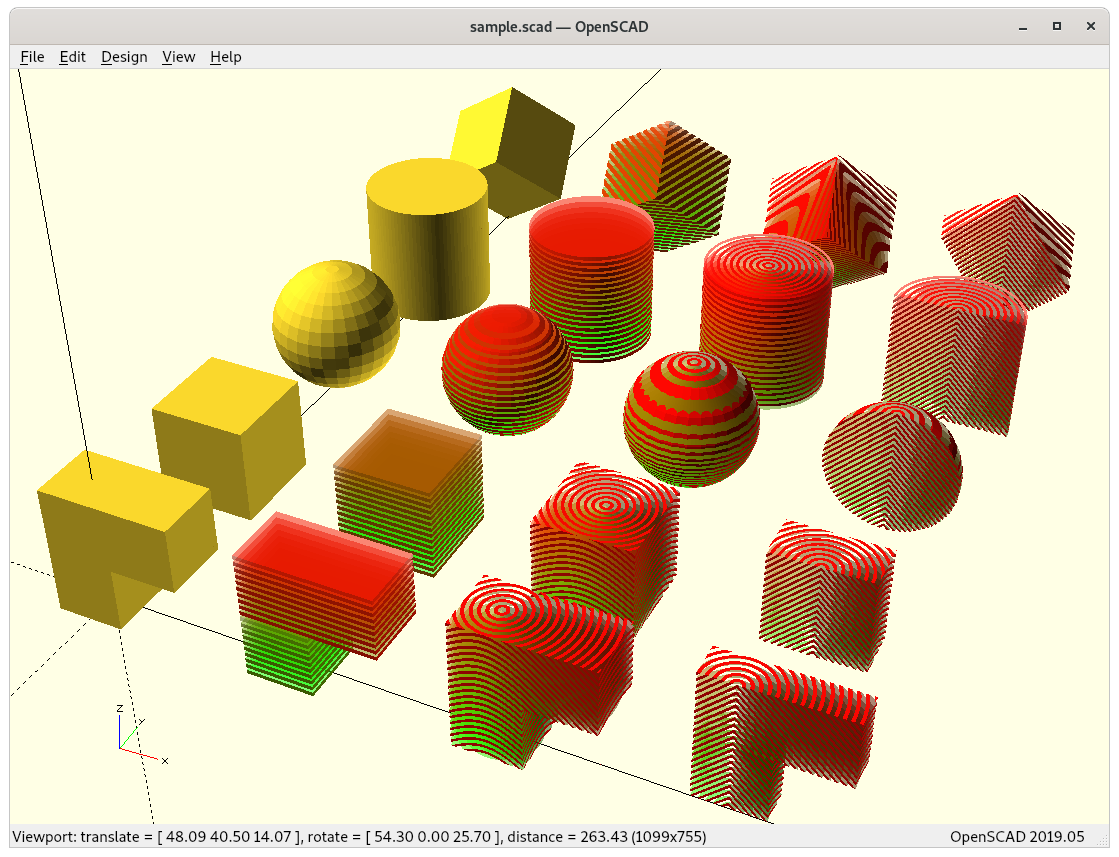Click the solid yellow cylinder
The height and width of the screenshot is (857, 1119).
[428, 240]
